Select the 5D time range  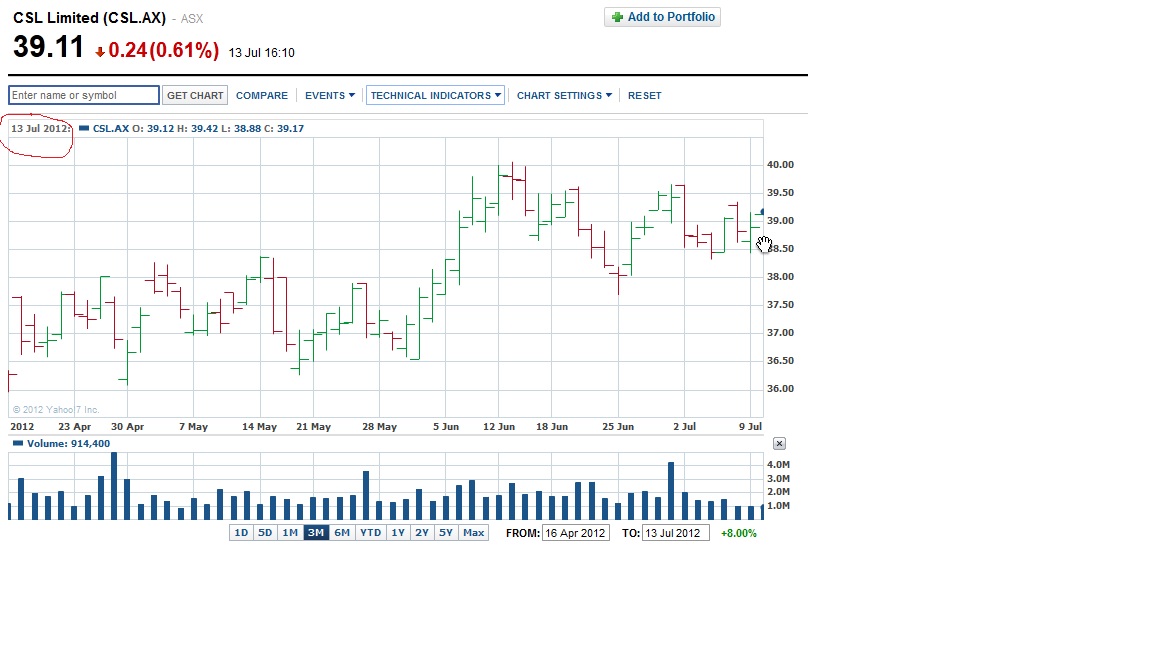[x=265, y=533]
